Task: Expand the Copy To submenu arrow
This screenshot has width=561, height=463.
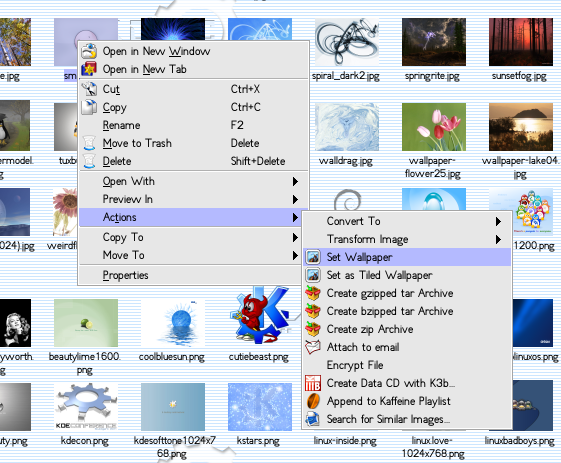Action: coord(295,237)
